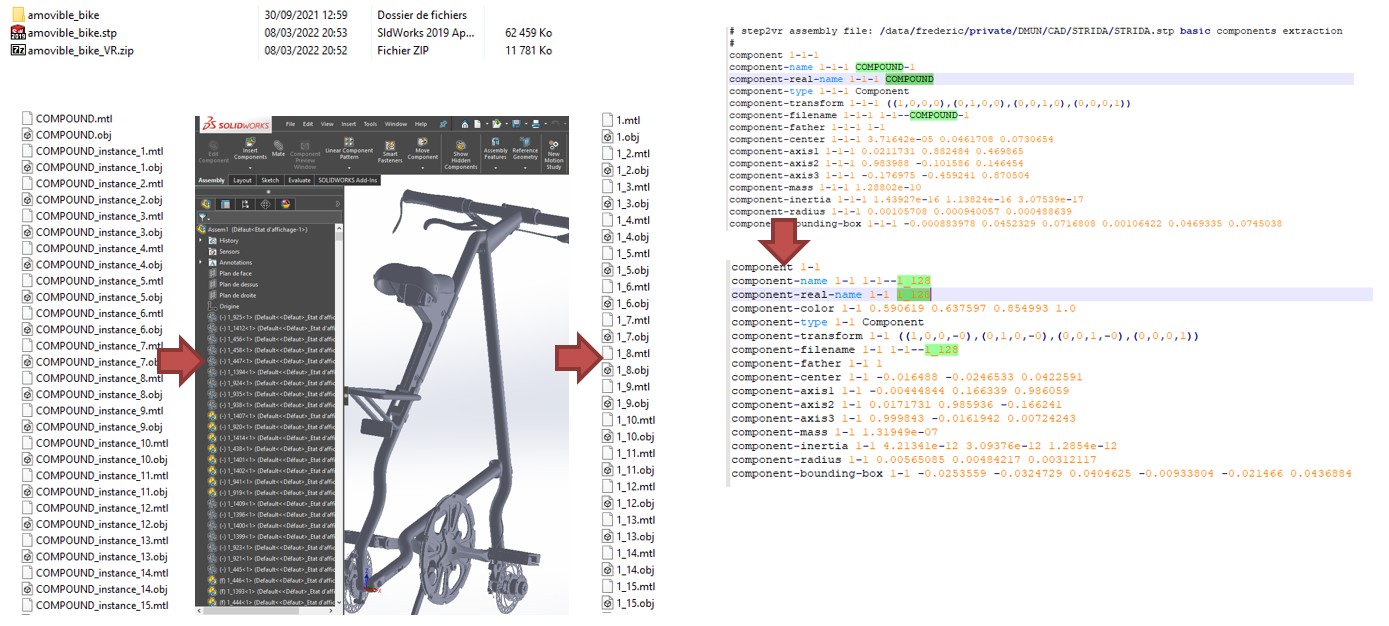Select Plan de face in feature tree
1389x626 pixels.
(x=236, y=273)
